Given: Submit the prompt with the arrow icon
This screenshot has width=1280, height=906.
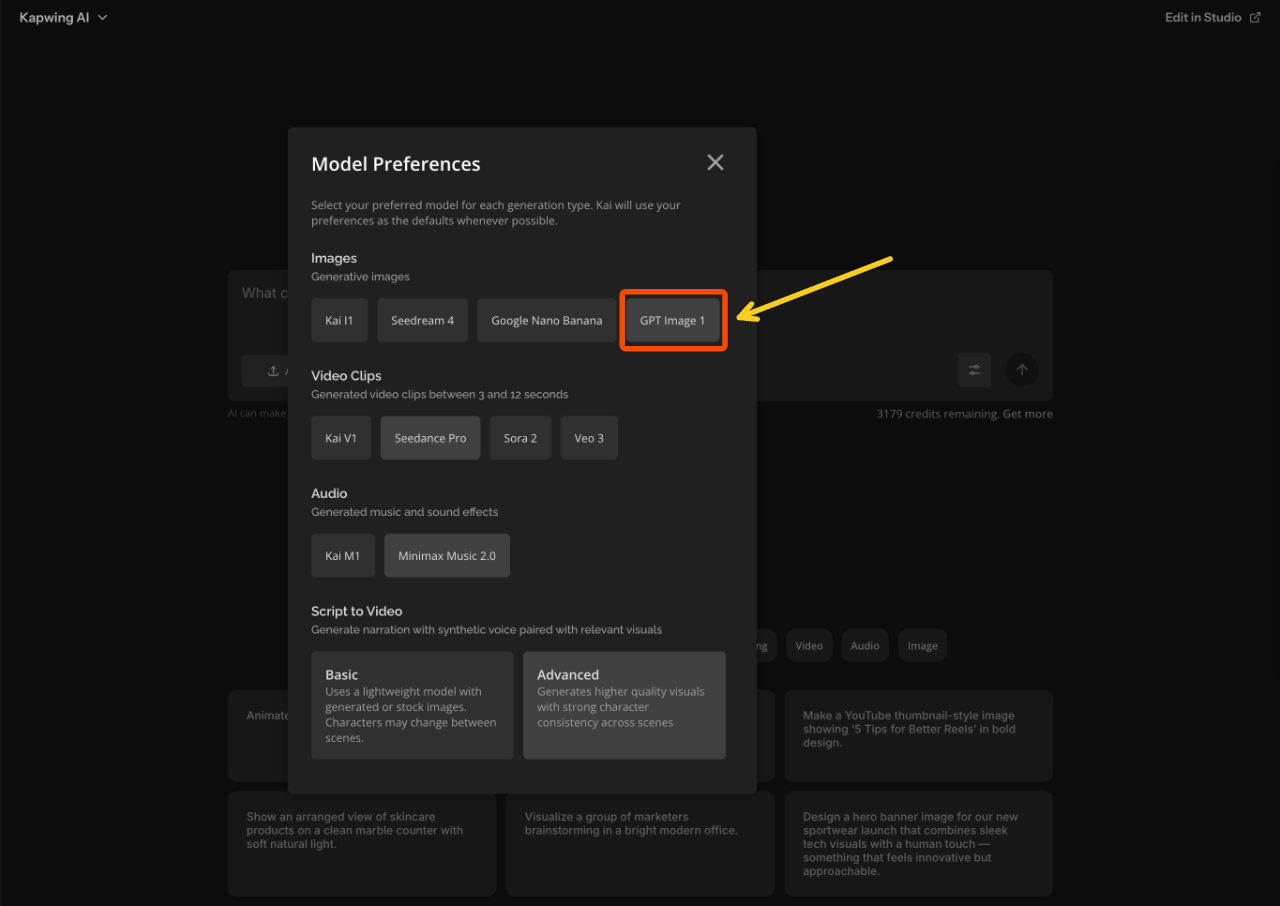Looking at the screenshot, I should [x=1022, y=369].
